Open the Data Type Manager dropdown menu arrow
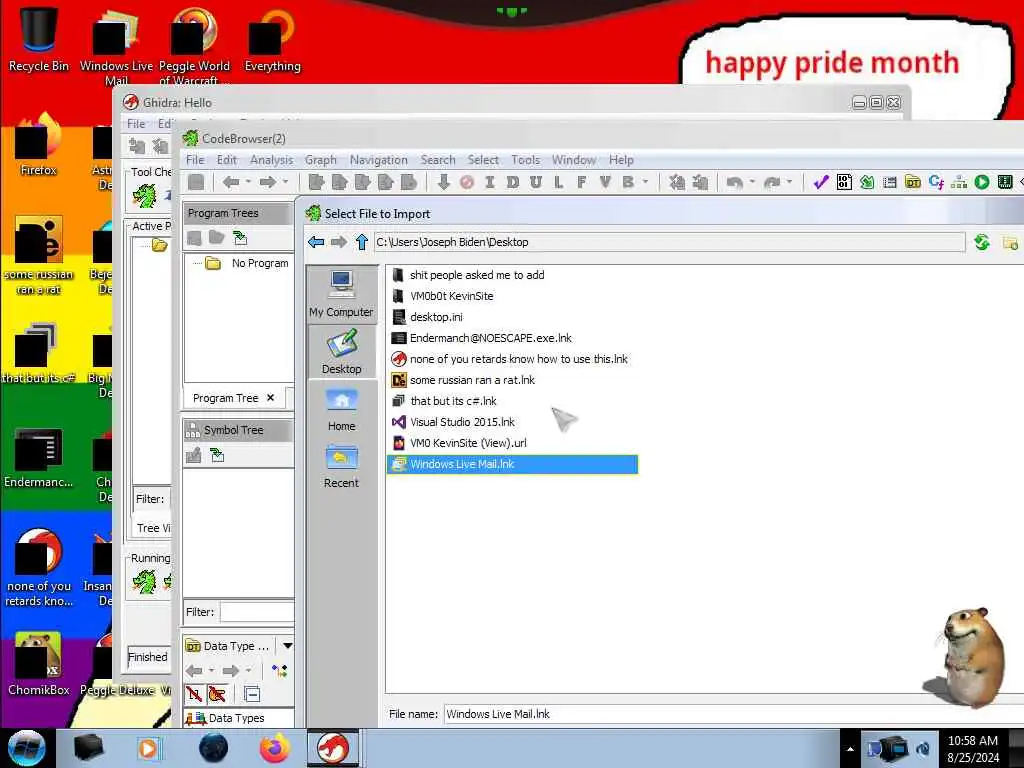 (x=287, y=646)
